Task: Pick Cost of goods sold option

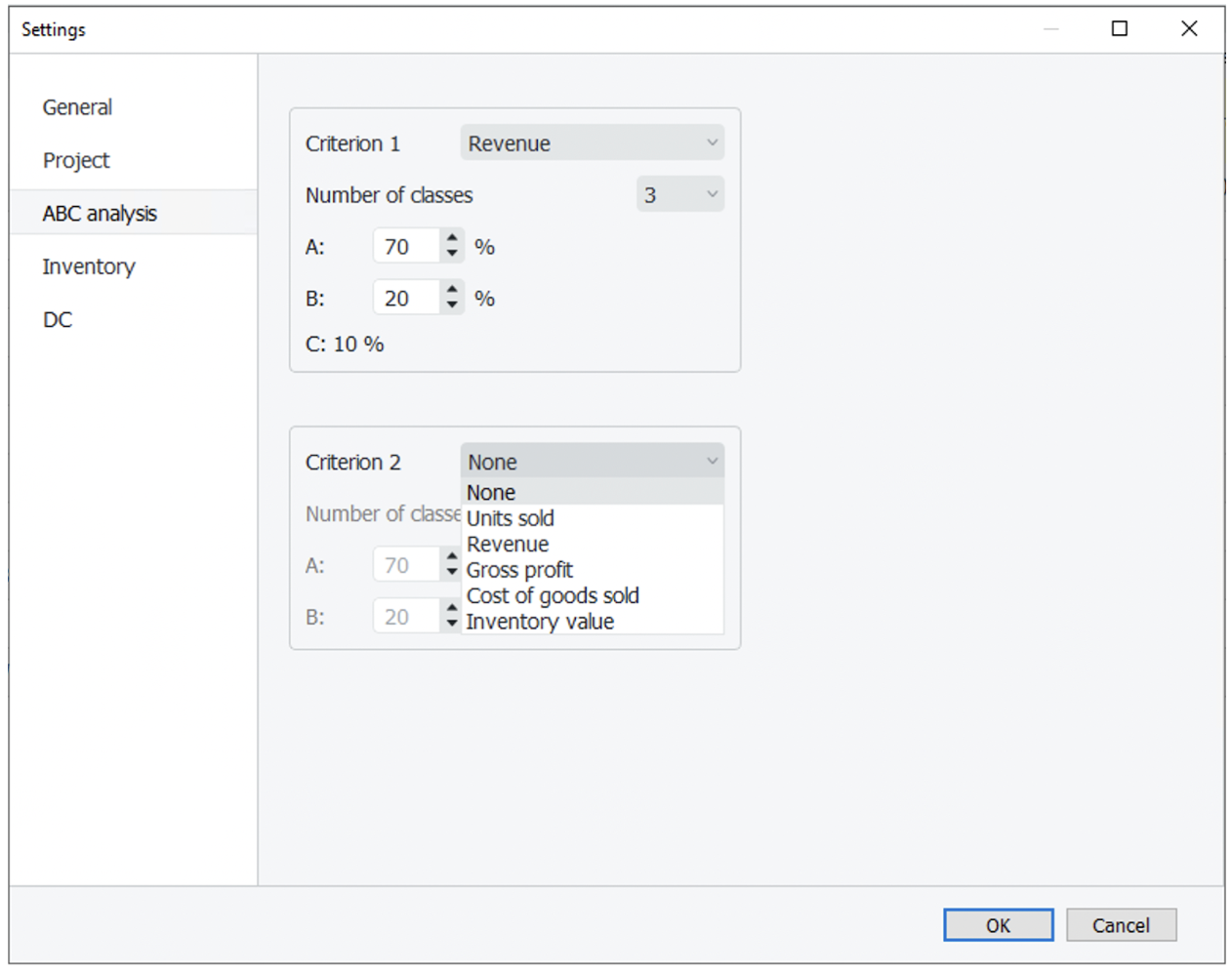Action: pos(553,595)
